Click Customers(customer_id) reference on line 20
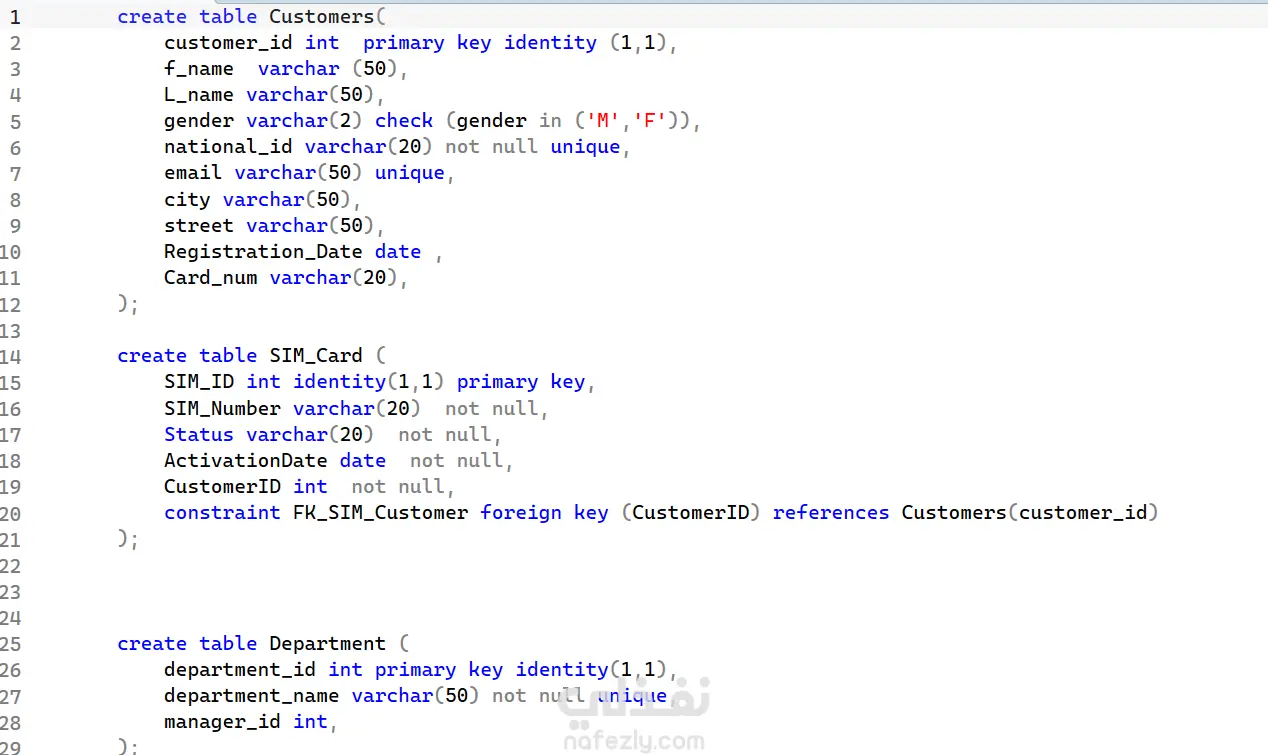This screenshot has width=1268, height=755. pyautogui.click(x=1030, y=512)
